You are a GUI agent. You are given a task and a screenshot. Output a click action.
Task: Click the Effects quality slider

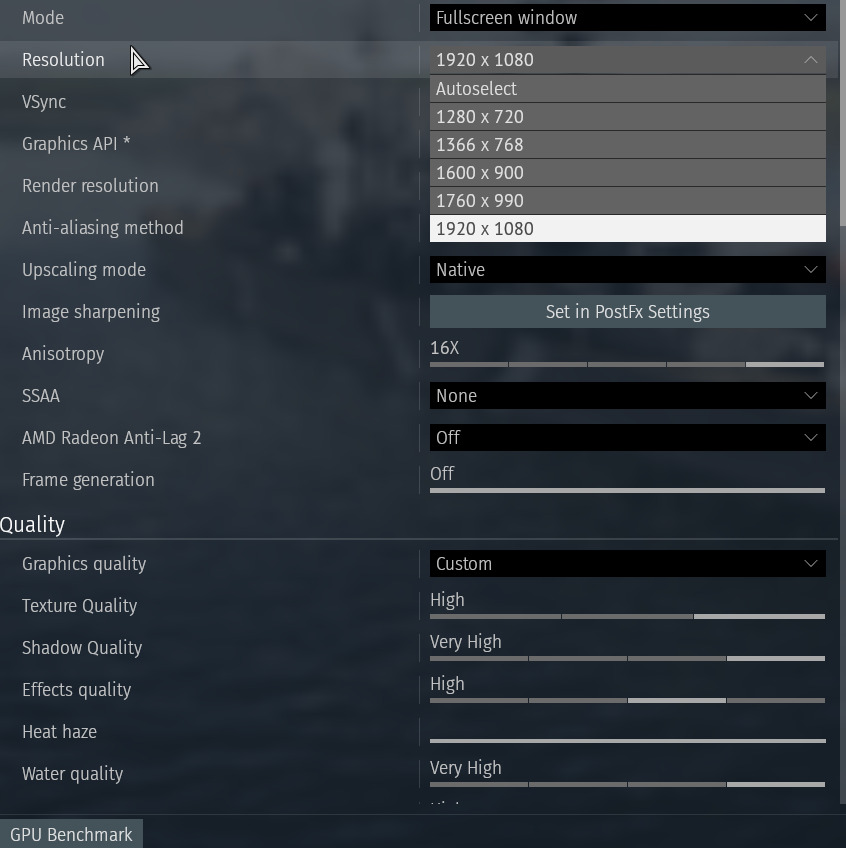[627, 700]
